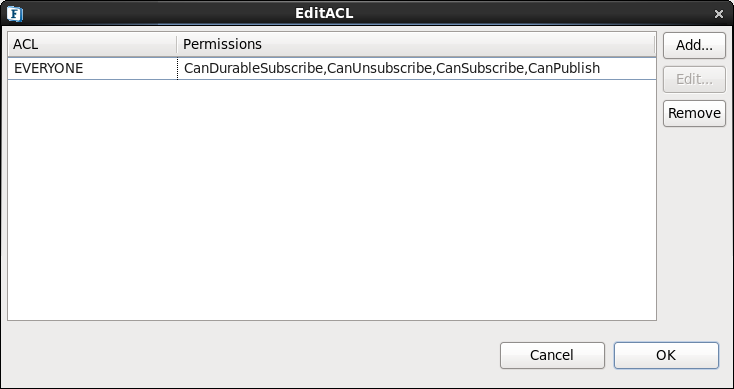Open the Add... ACL entry dialog
The image size is (734, 389).
694,45
